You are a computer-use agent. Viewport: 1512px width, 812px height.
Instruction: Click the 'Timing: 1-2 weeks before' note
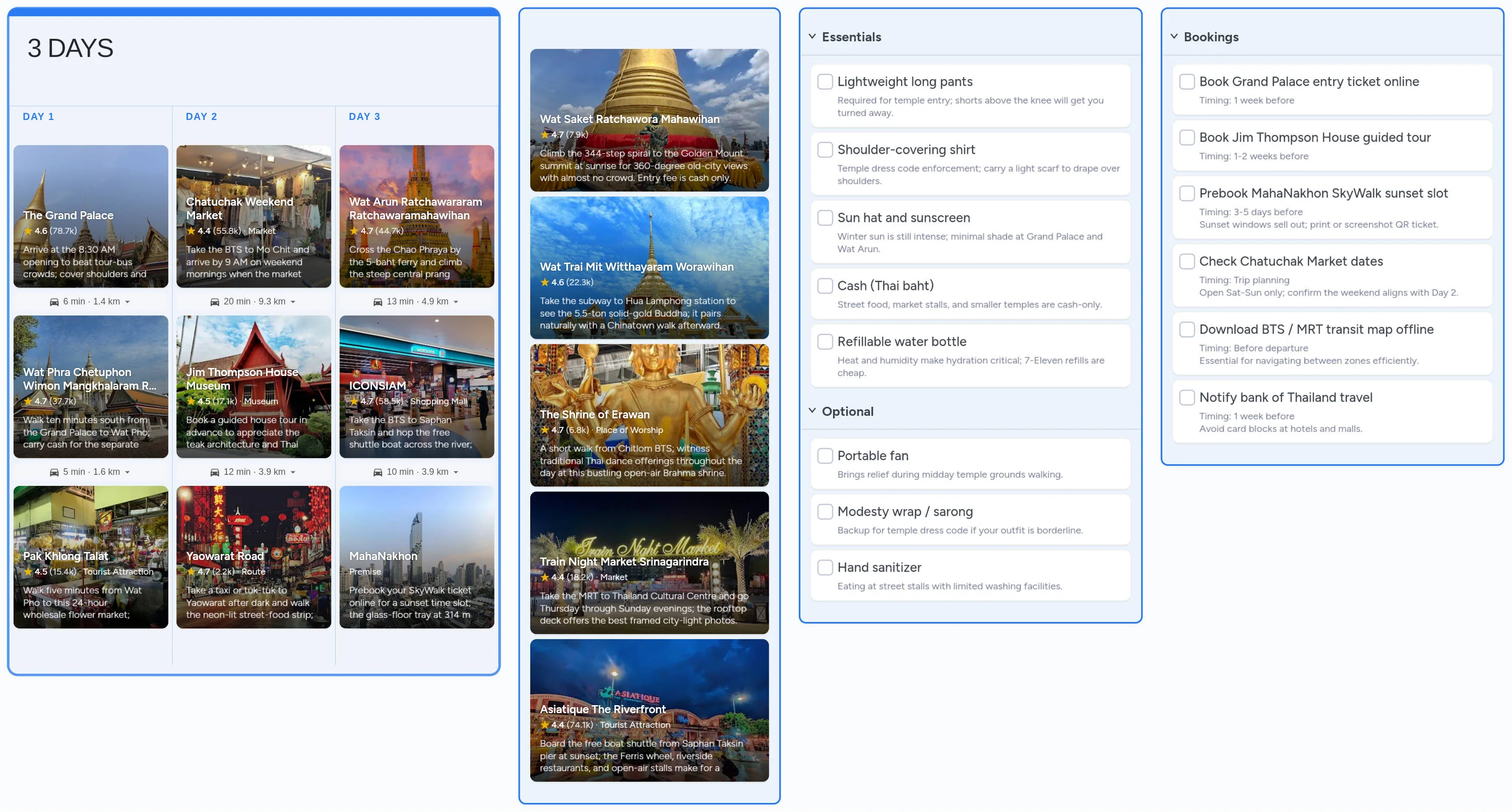[1254, 156]
